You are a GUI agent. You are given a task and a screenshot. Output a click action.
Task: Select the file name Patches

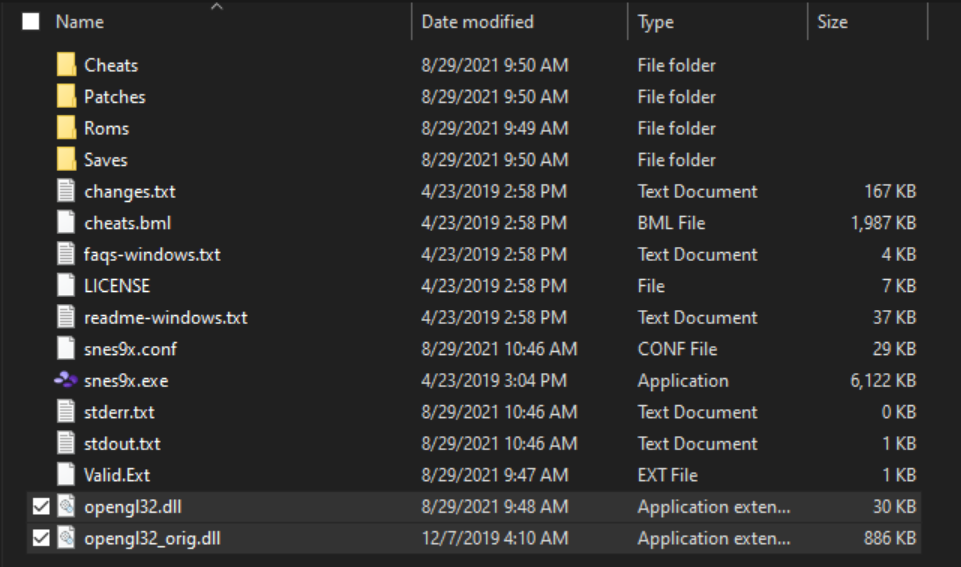coord(115,96)
